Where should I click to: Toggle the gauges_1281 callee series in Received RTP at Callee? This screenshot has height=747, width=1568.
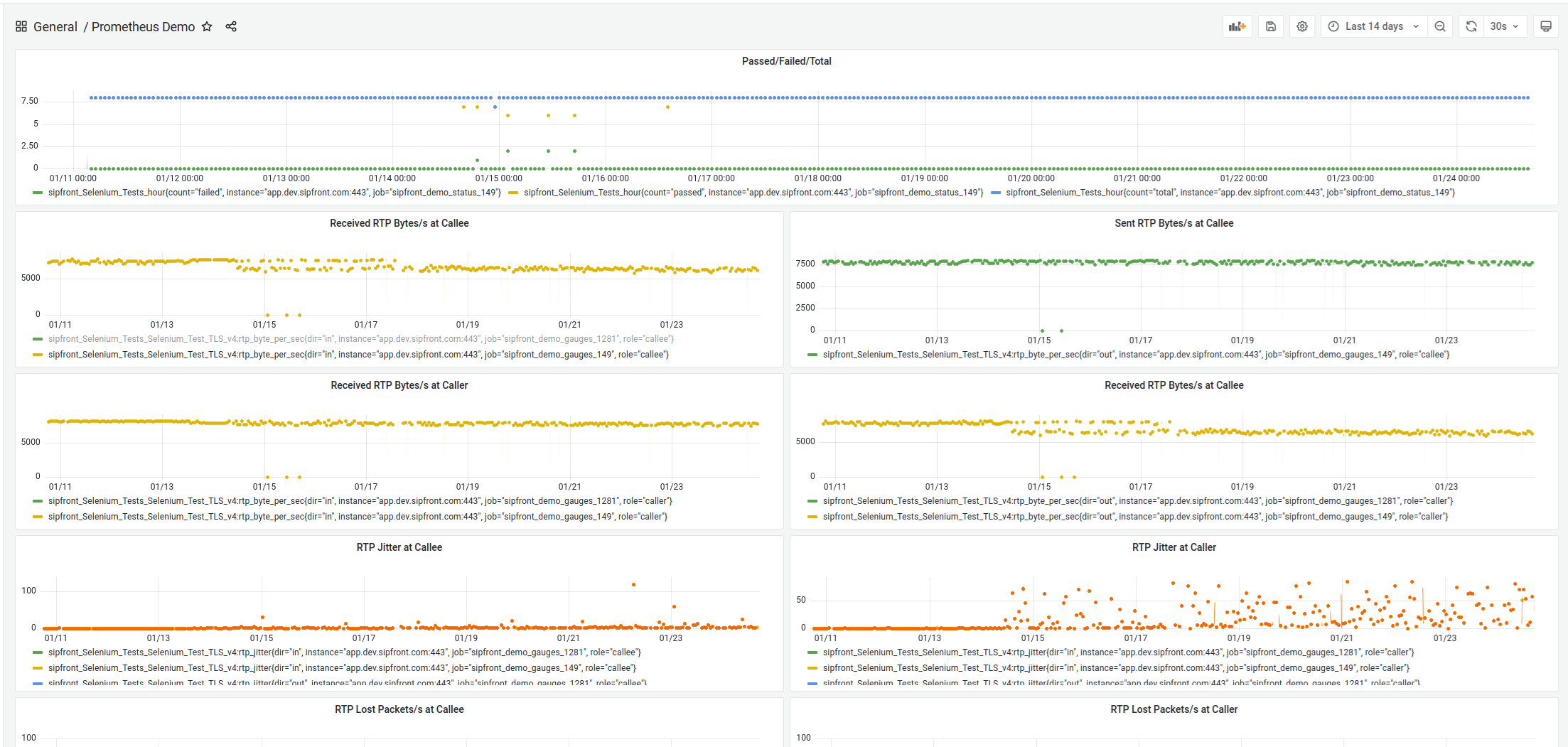coord(361,339)
